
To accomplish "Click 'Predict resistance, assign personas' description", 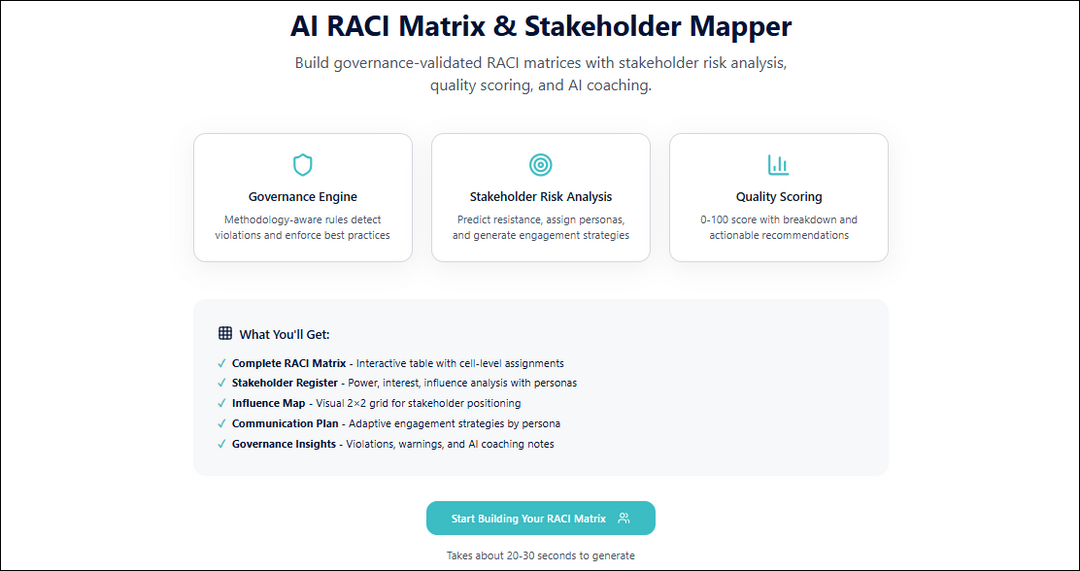I will click(541, 227).
